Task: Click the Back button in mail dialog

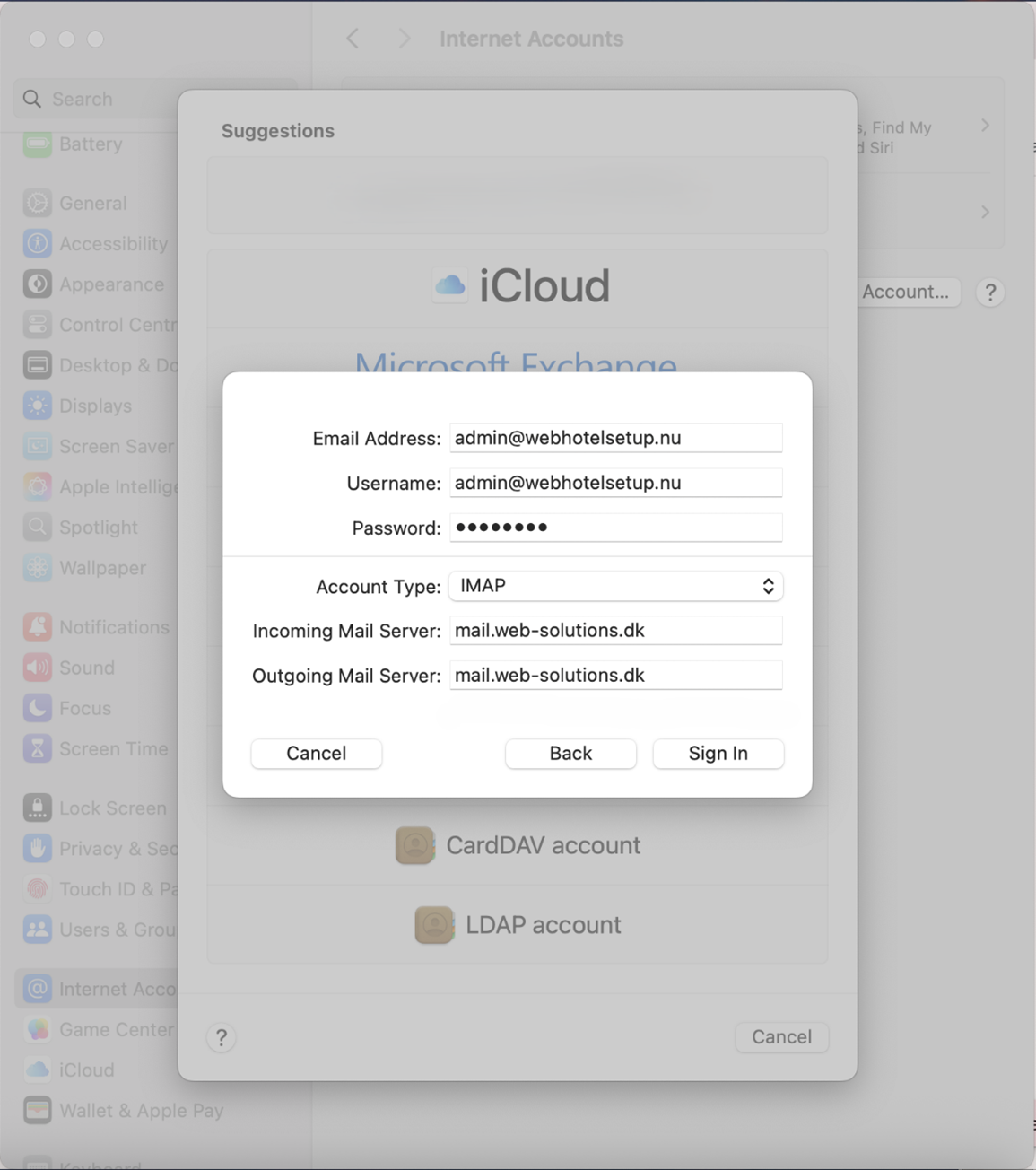Action: (570, 754)
